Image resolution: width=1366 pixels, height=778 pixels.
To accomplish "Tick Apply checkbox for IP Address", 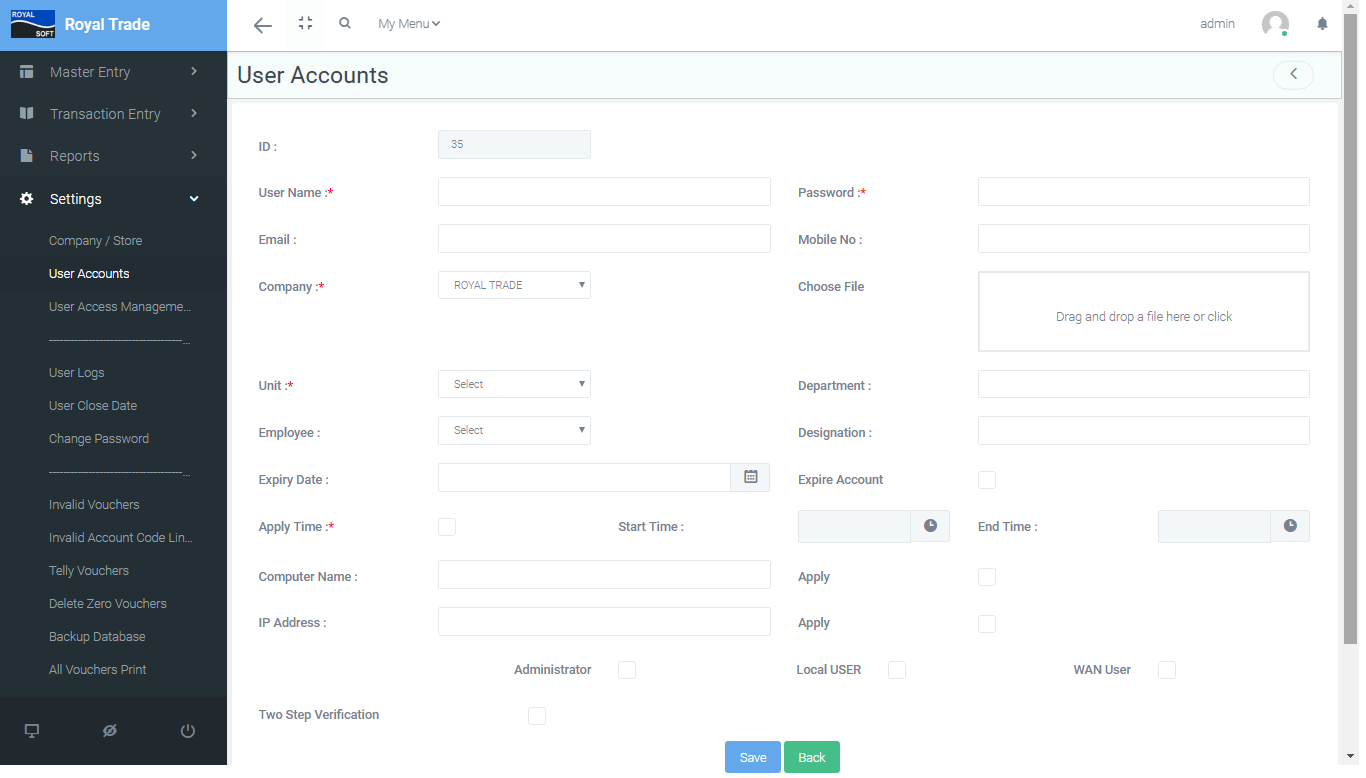I will click(987, 624).
